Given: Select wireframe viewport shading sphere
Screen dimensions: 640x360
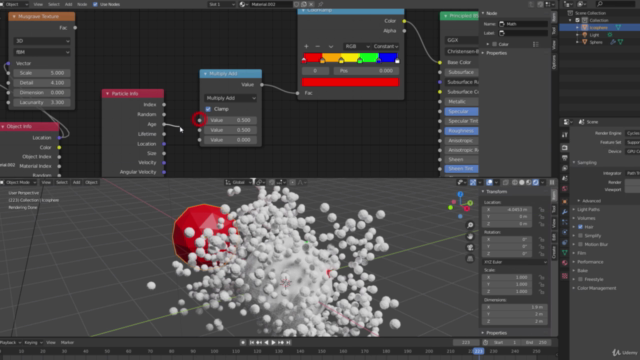Looking at the screenshot, I should [515, 182].
